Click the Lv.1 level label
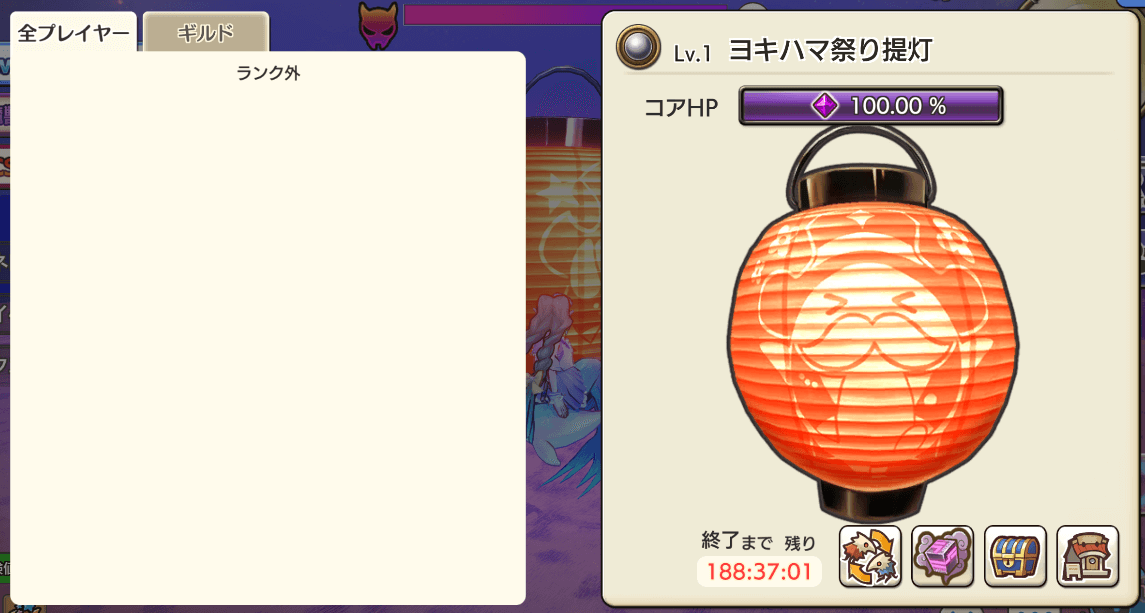1145x613 pixels. (x=692, y=55)
